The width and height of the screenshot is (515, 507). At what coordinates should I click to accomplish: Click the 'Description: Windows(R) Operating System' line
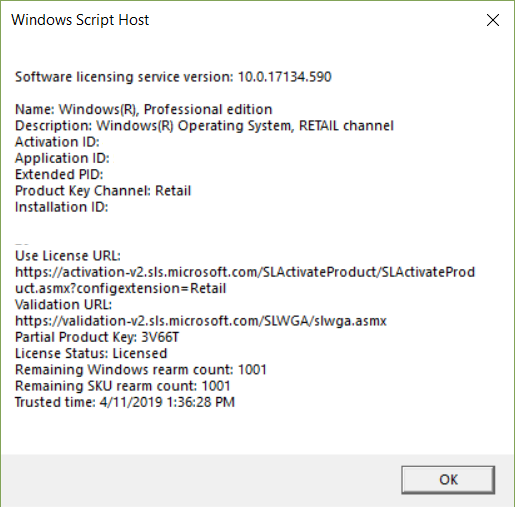click(204, 126)
